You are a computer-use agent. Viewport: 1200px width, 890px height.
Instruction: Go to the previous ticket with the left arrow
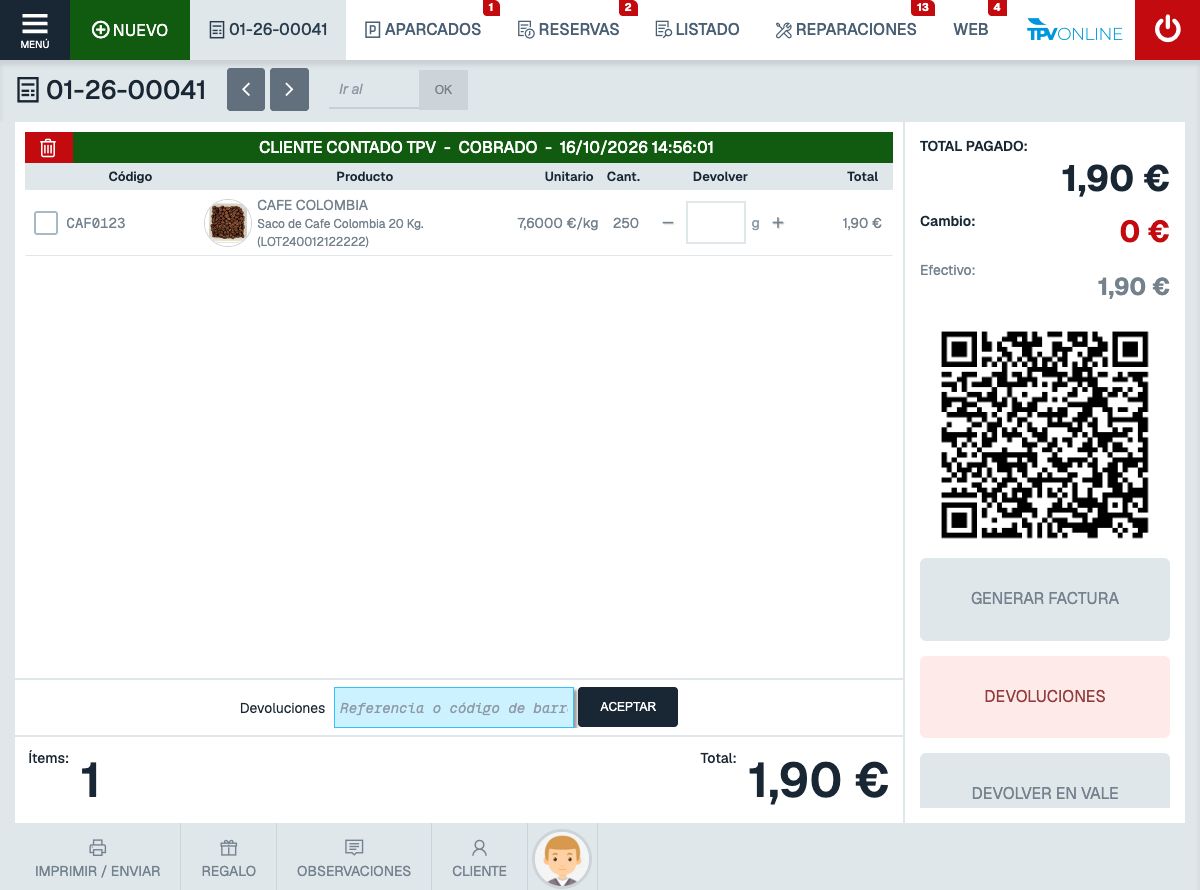click(246, 89)
